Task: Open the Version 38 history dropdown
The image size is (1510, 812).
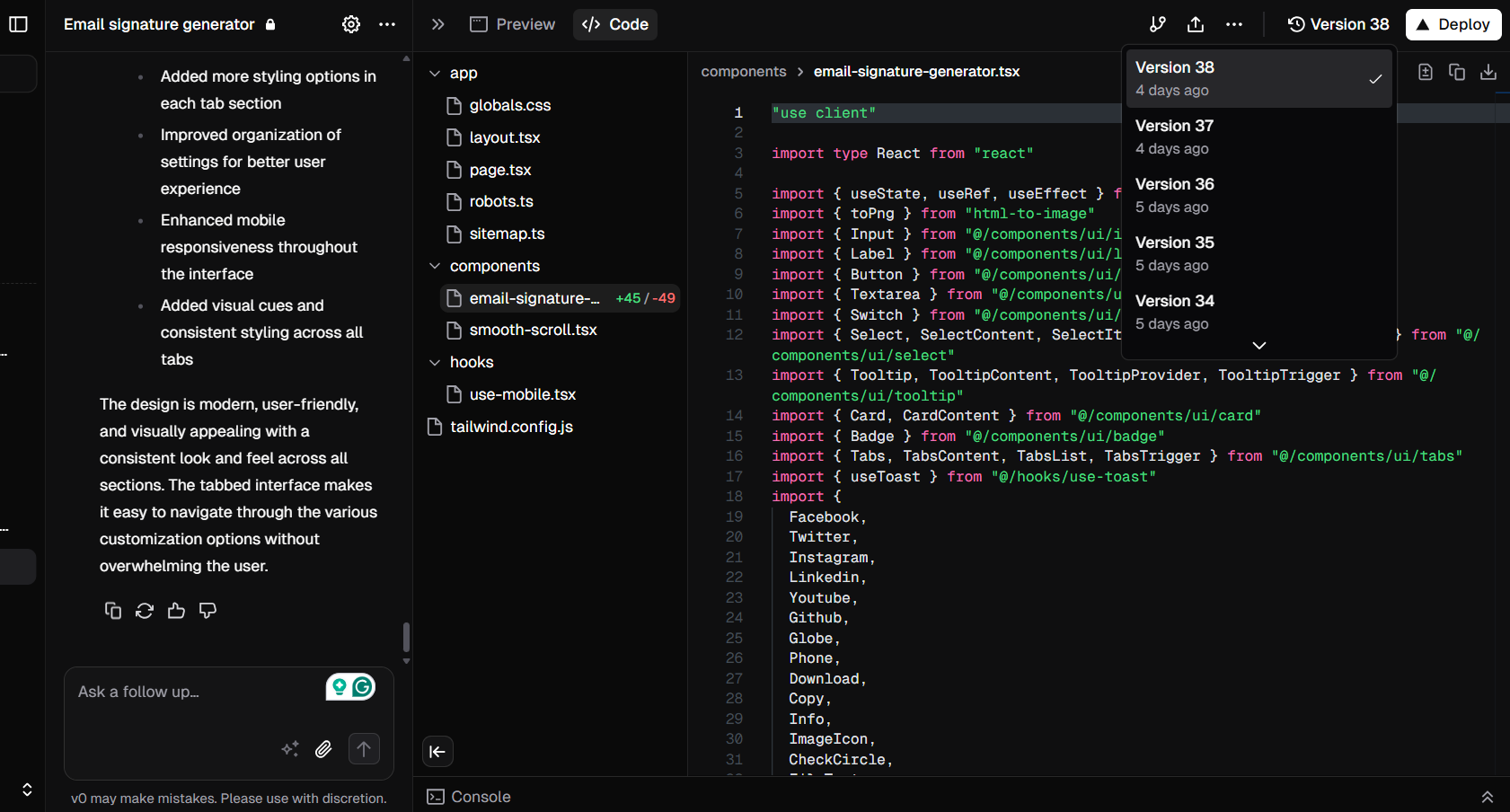Action: (x=1338, y=24)
